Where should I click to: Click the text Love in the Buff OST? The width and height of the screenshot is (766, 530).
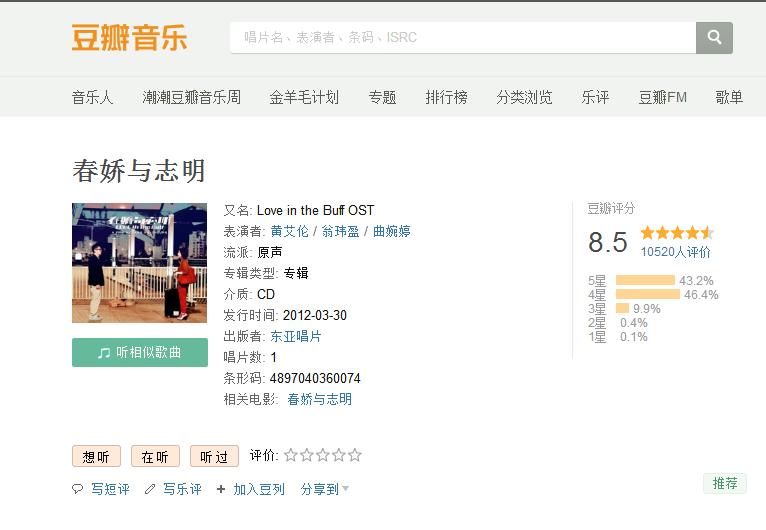coord(316,210)
